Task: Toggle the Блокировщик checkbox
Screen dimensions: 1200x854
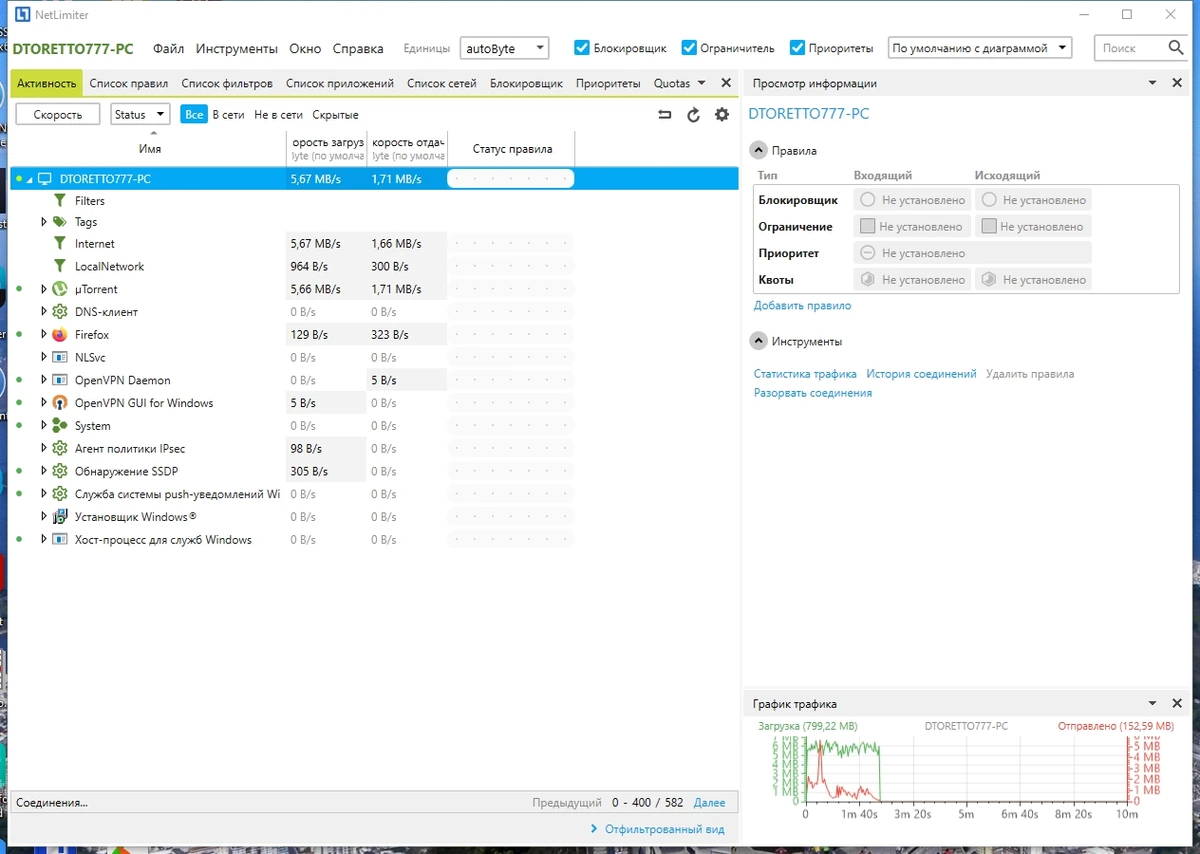Action: pos(582,47)
